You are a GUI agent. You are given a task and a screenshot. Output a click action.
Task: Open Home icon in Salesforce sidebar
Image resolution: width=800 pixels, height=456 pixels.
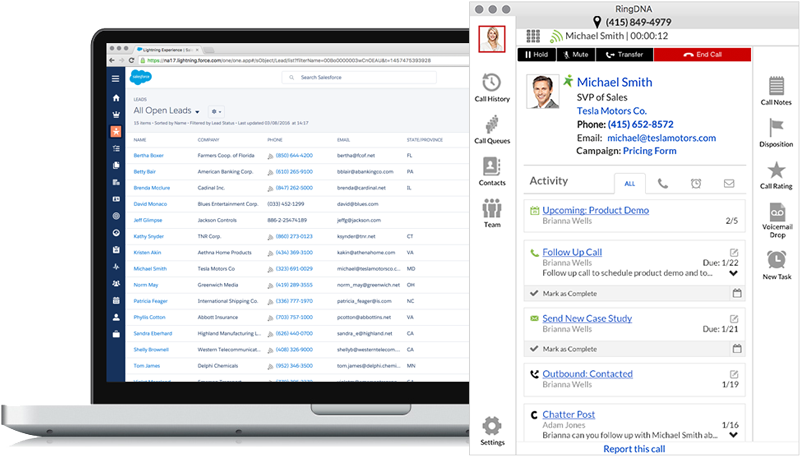(x=116, y=98)
